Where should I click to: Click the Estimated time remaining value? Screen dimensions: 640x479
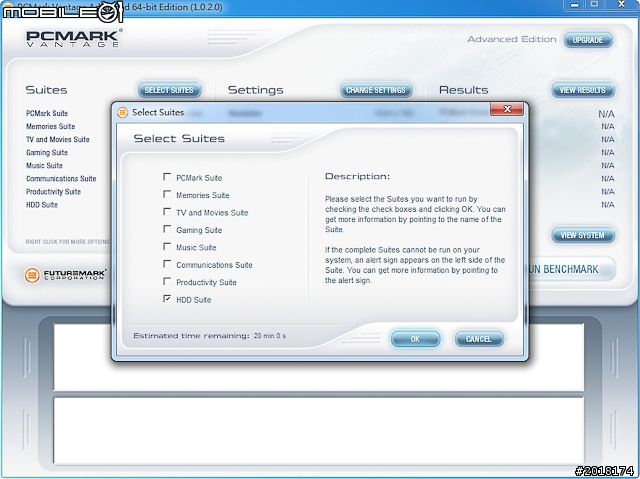click(269, 336)
